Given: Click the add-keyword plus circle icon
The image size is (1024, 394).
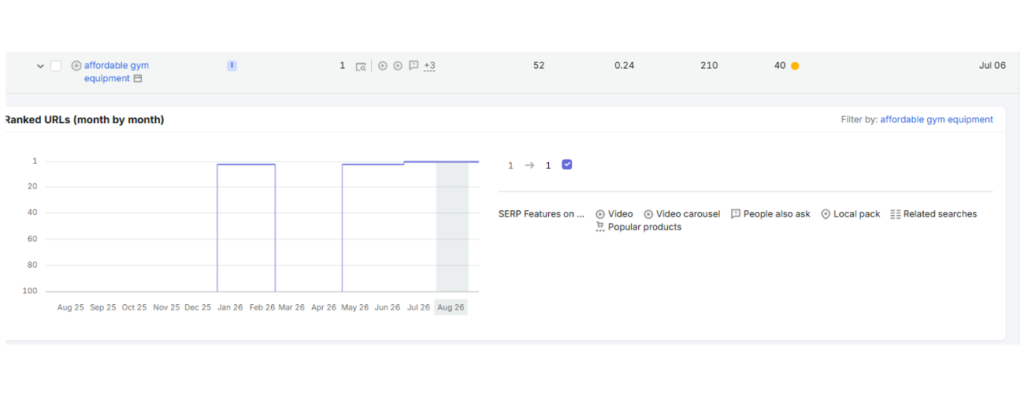Looking at the screenshot, I should 76,65.
